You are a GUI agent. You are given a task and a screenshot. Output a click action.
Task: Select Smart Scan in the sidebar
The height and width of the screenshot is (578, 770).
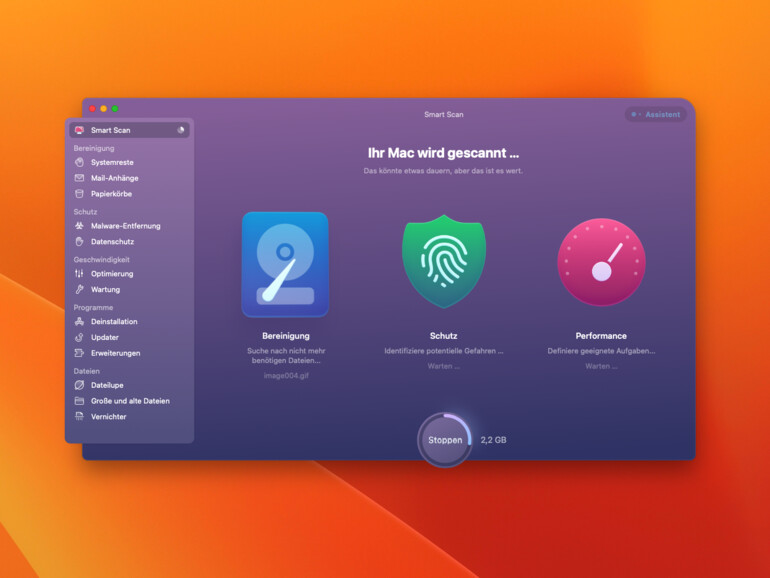point(130,130)
